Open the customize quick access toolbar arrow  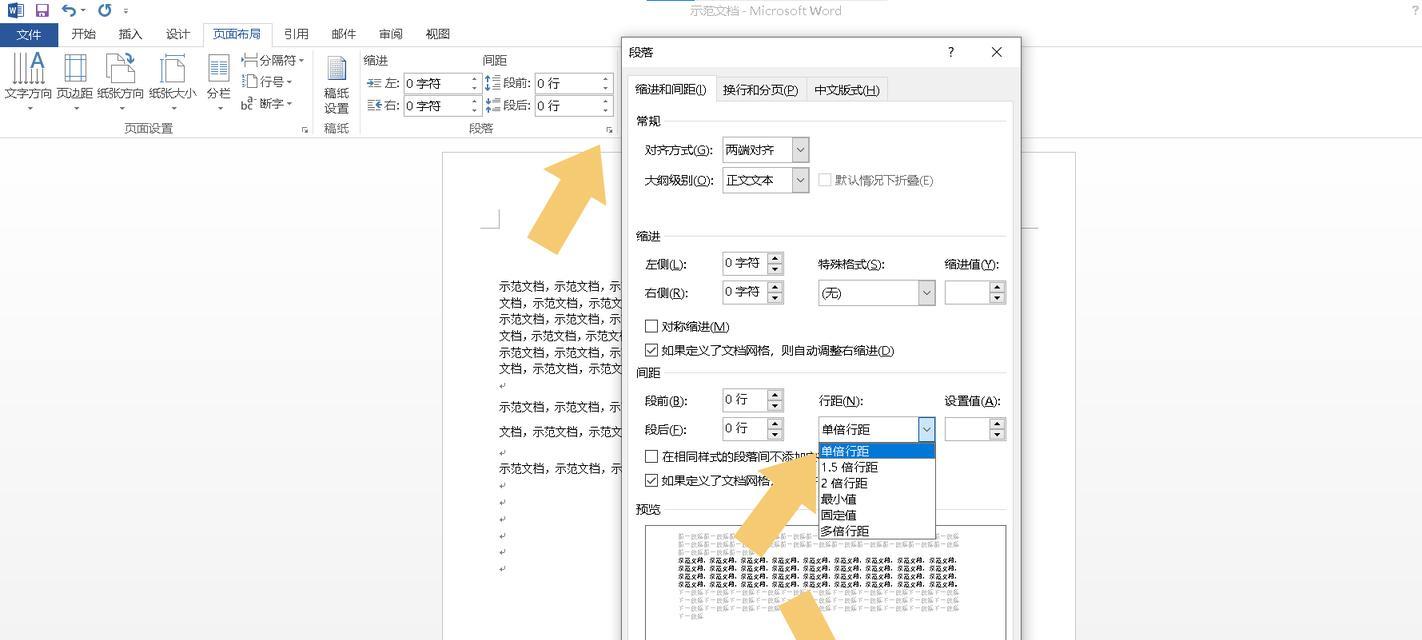point(126,11)
